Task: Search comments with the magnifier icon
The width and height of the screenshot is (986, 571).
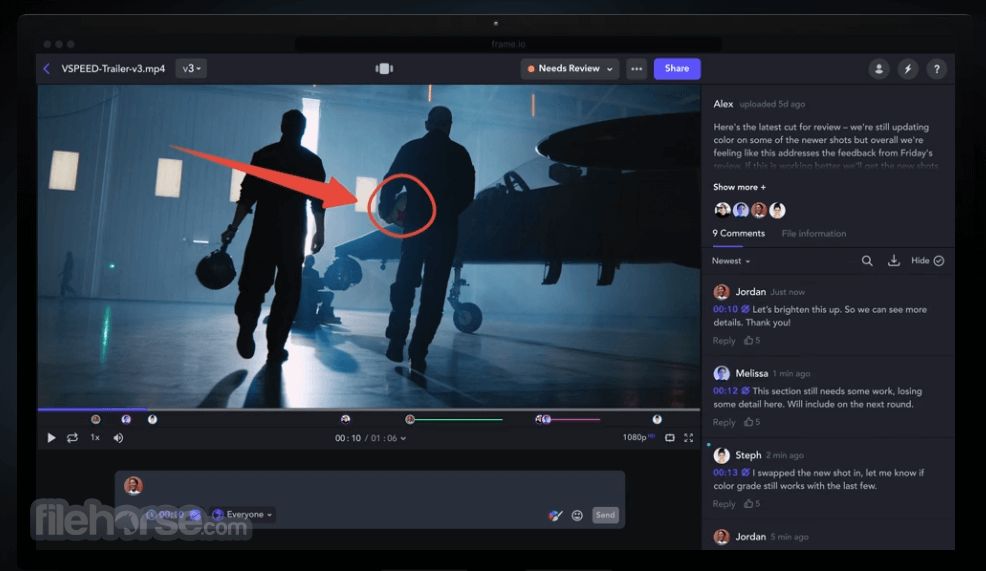Action: (x=867, y=261)
